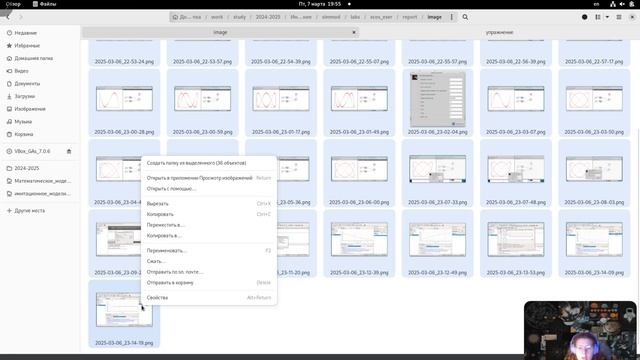The image size is (640, 360).
Task: Choose Отправить в корзину
Action: (x=209, y=282)
